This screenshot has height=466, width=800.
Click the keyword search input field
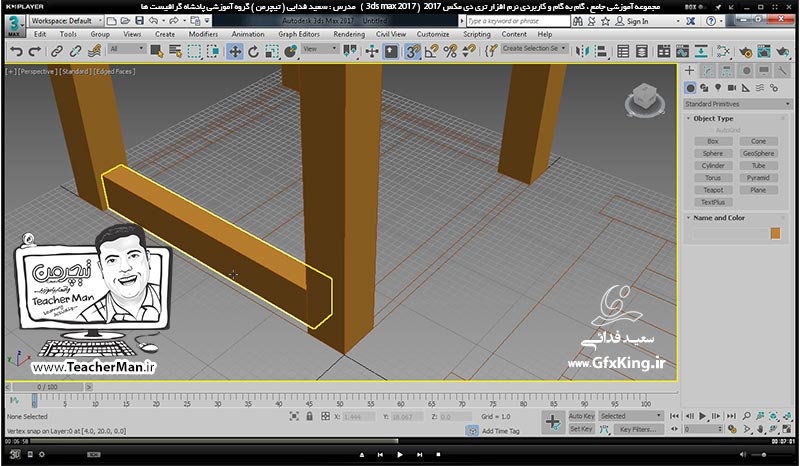point(518,21)
